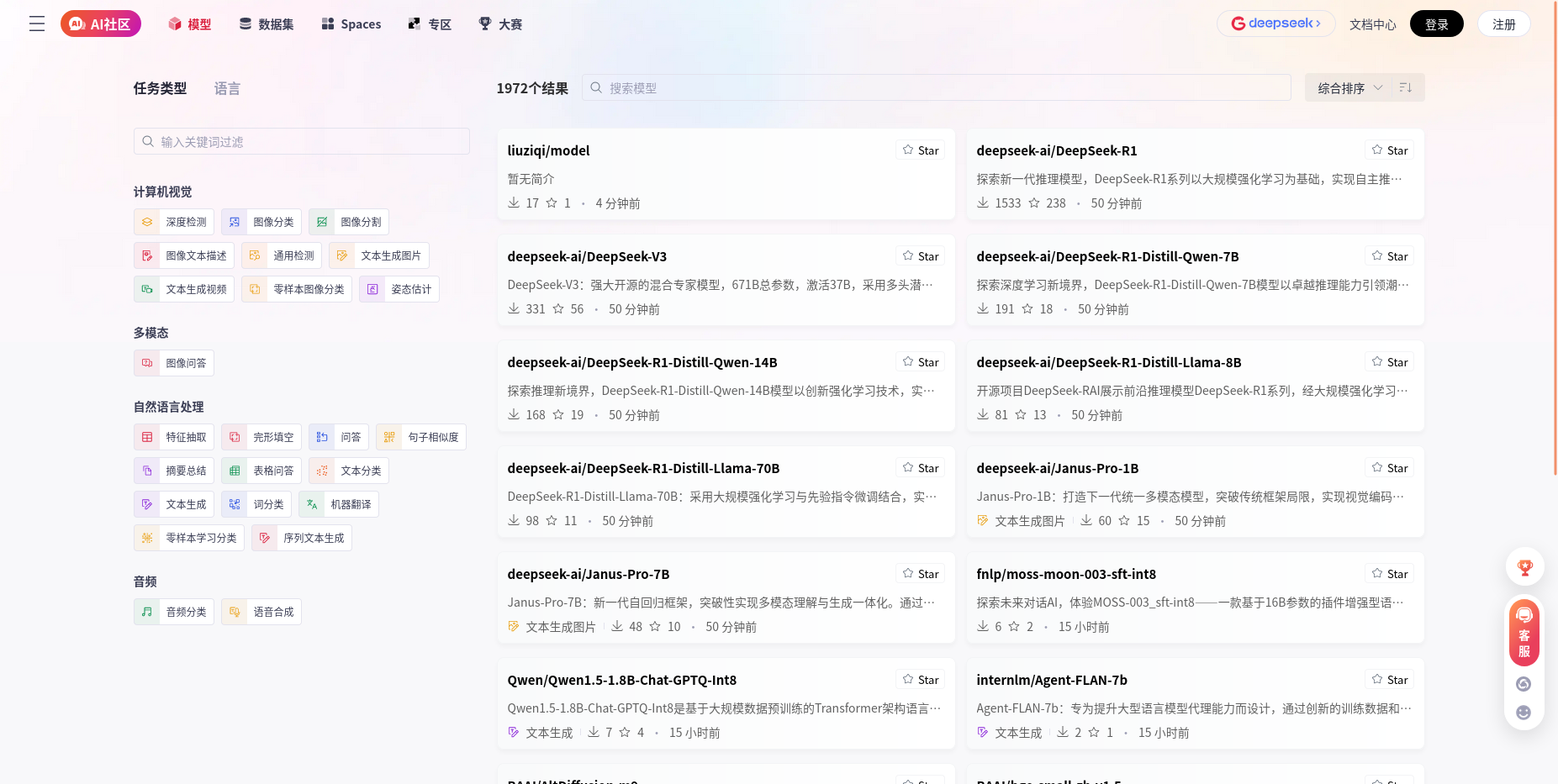The width and height of the screenshot is (1558, 784).
Task: Click 完形填空 filter icon
Action: click(235, 437)
